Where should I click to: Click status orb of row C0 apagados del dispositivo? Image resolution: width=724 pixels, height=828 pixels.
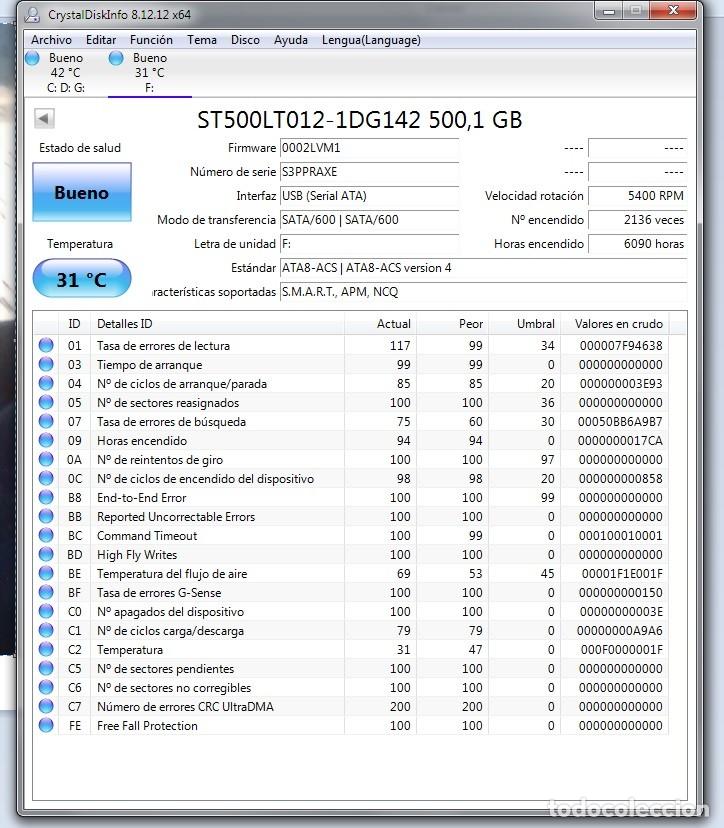46,611
